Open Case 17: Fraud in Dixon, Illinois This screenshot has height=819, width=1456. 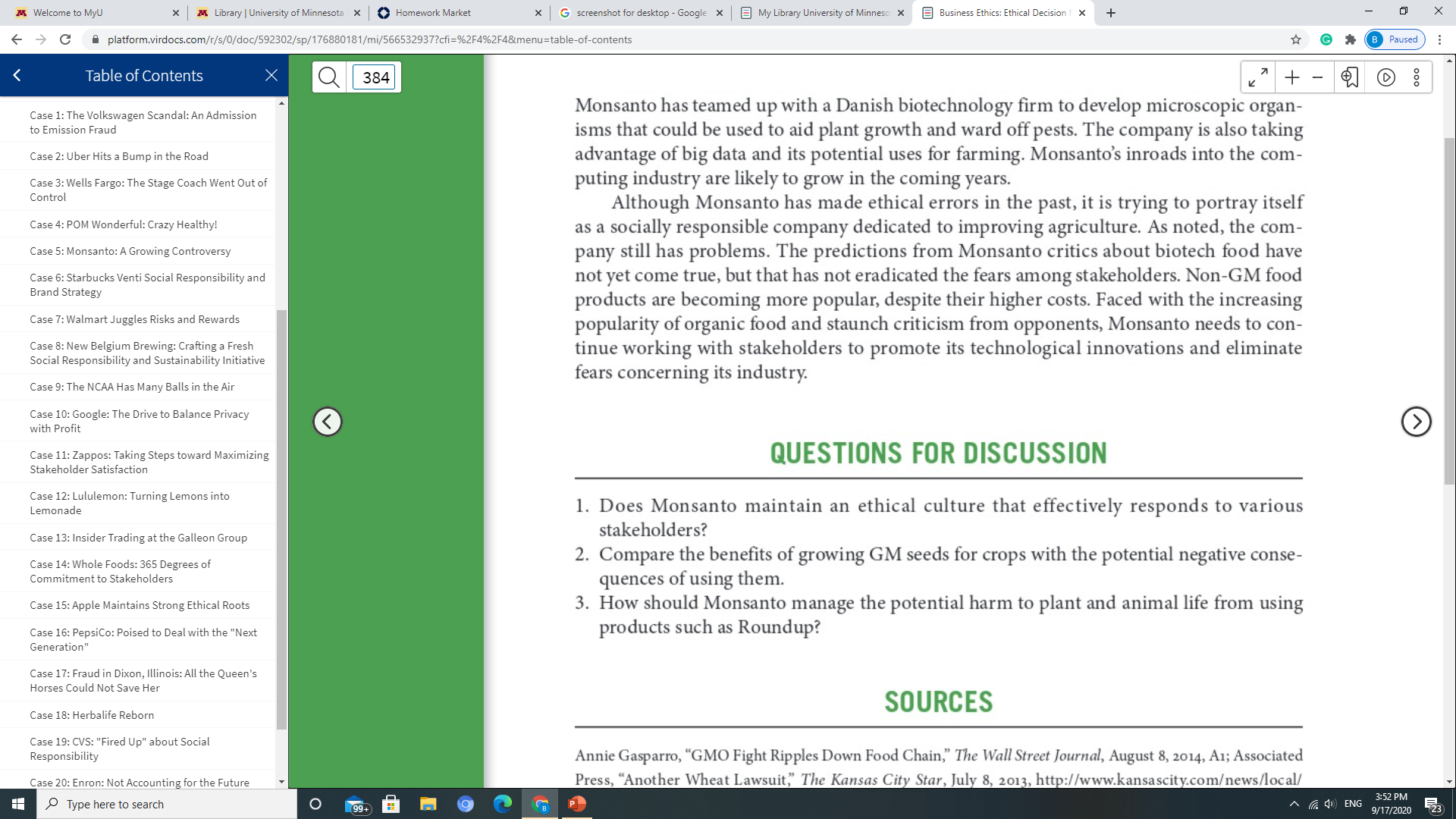tap(143, 680)
